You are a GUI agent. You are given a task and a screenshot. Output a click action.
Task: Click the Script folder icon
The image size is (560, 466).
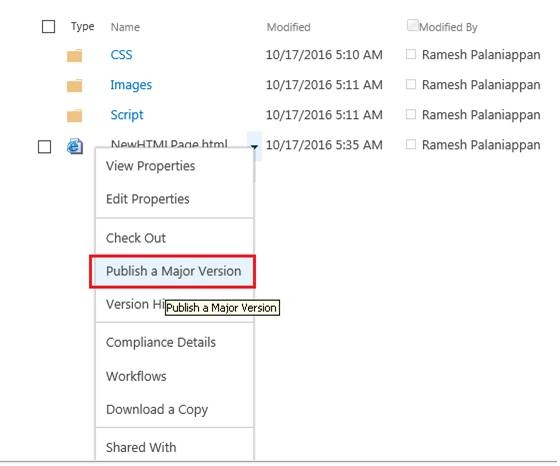coord(75,116)
